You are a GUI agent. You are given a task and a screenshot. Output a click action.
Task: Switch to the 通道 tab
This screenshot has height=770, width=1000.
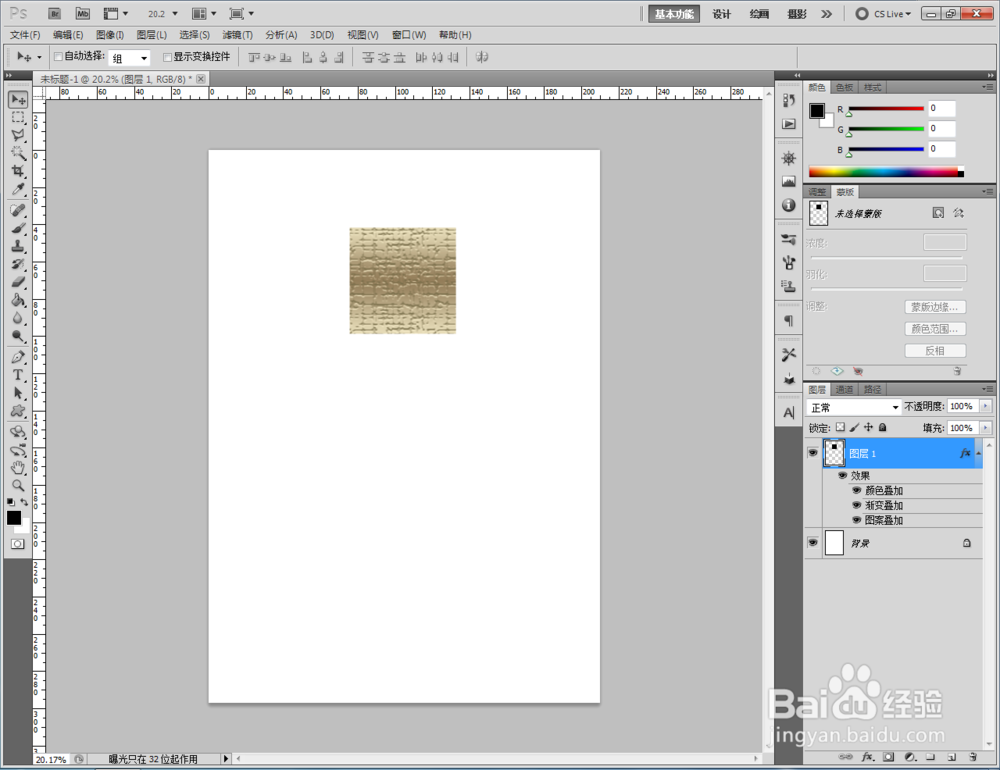click(x=844, y=389)
